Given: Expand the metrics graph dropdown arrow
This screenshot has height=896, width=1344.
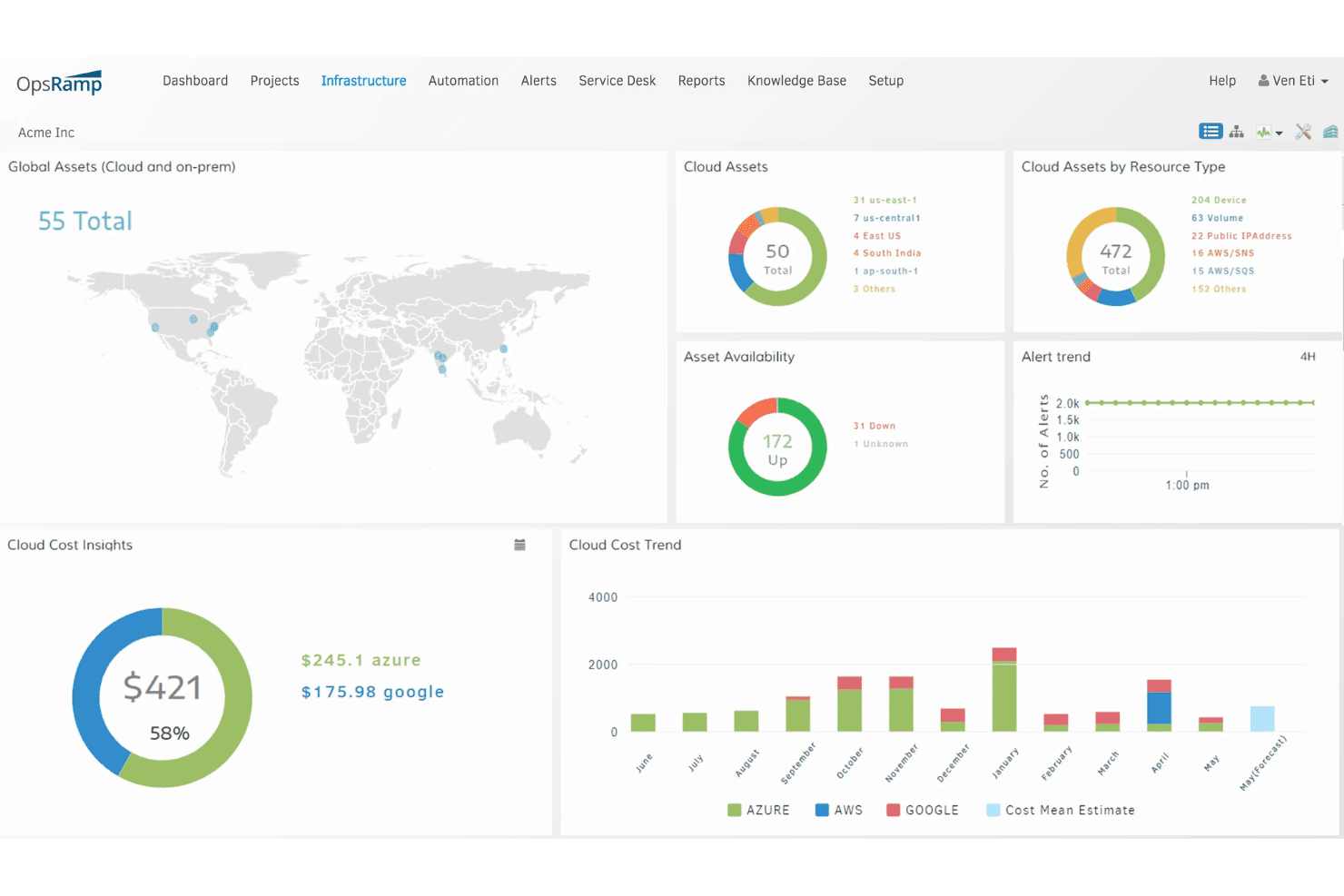Looking at the screenshot, I should (1280, 133).
